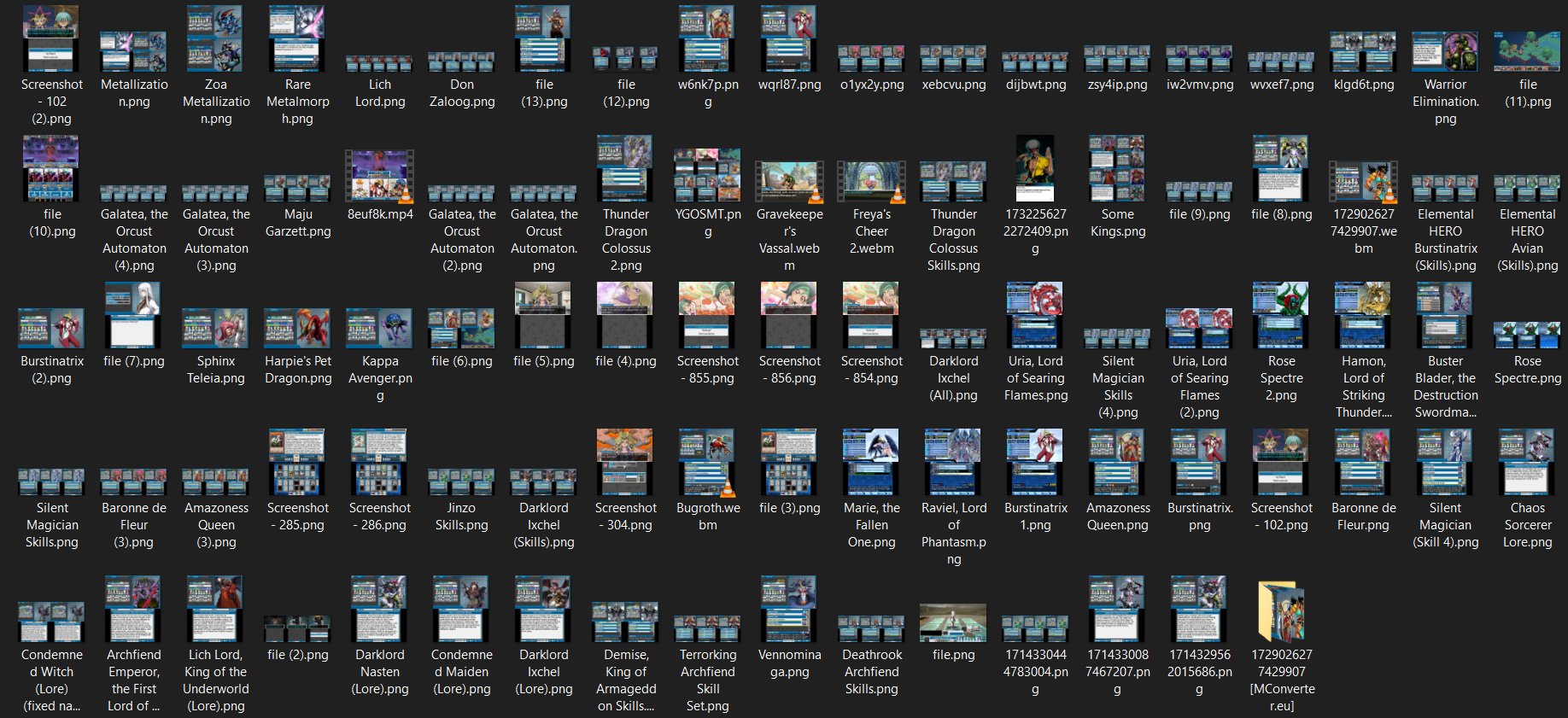
Task: Select Screenshot - 286.png file
Action: [x=379, y=462]
